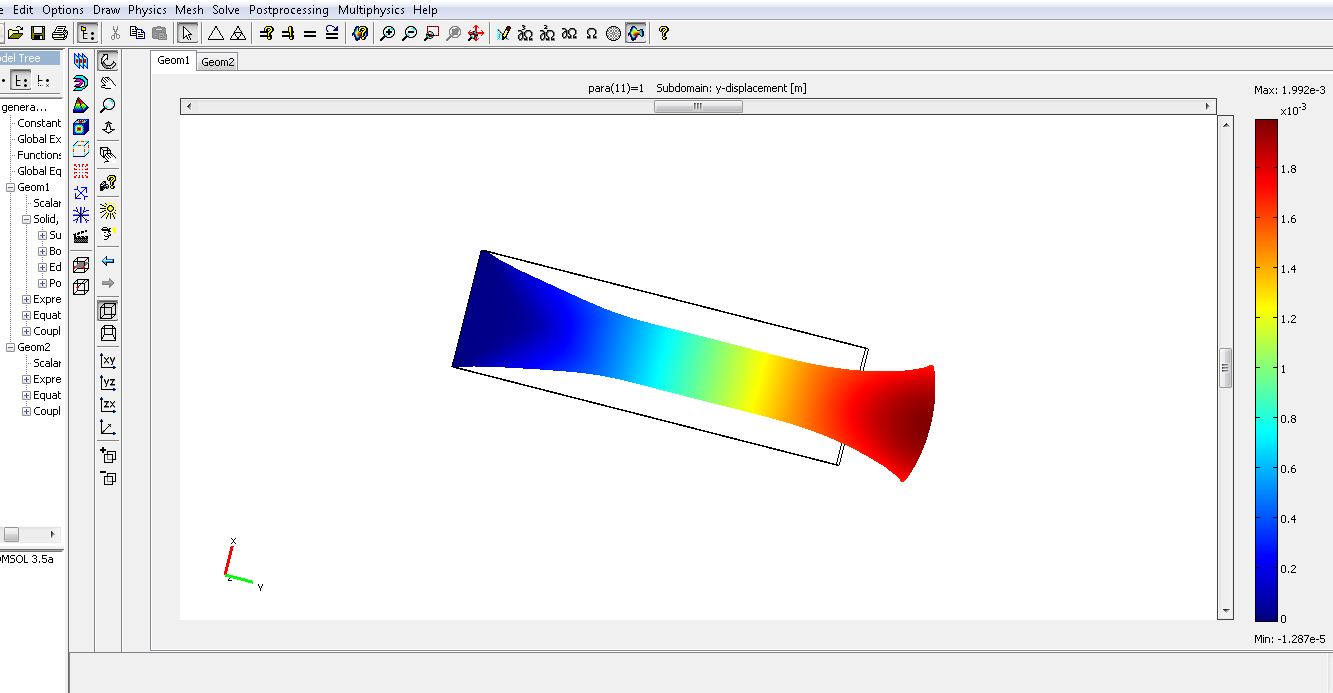1333x693 pixels.
Task: Toggle the detail view in Model Tree panel
Action: [21, 81]
